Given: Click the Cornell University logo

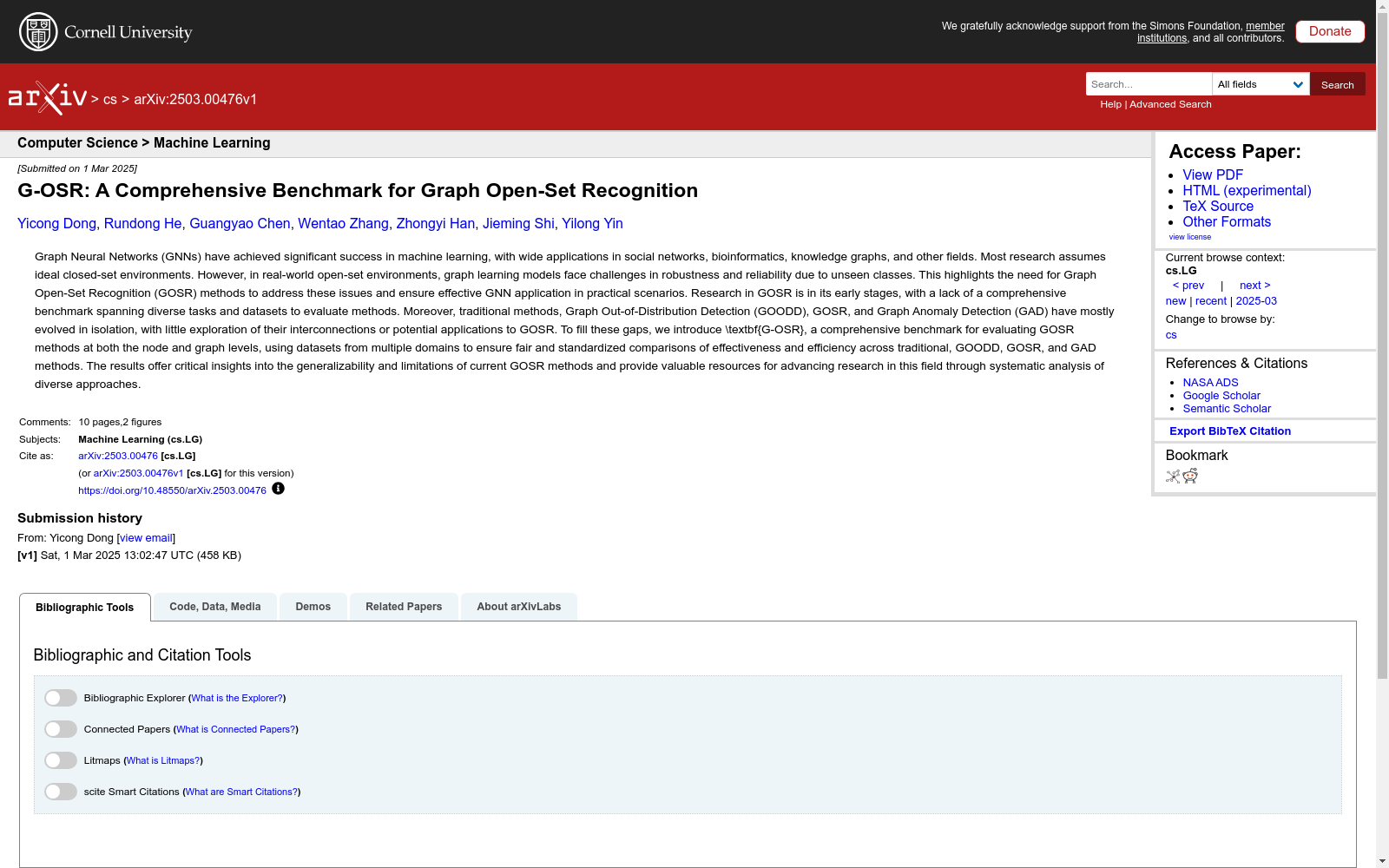Looking at the screenshot, I should (104, 31).
